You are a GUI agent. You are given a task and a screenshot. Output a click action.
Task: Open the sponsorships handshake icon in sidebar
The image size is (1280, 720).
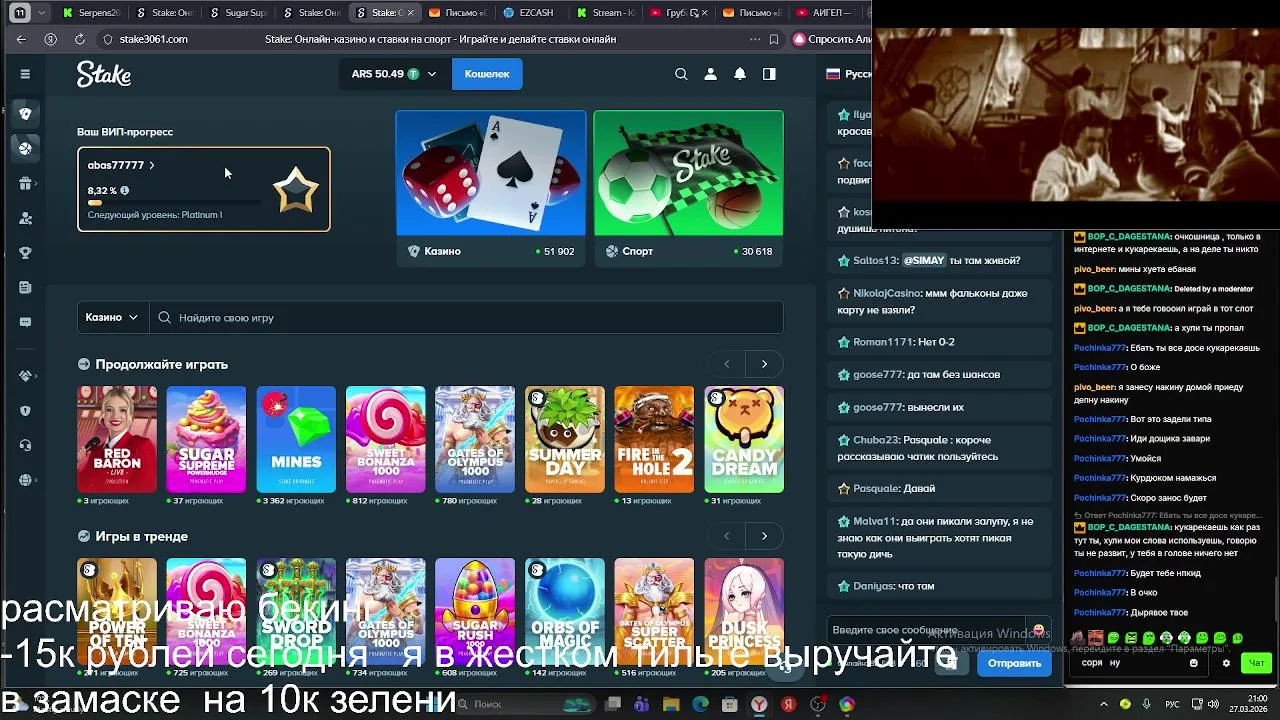tap(25, 376)
